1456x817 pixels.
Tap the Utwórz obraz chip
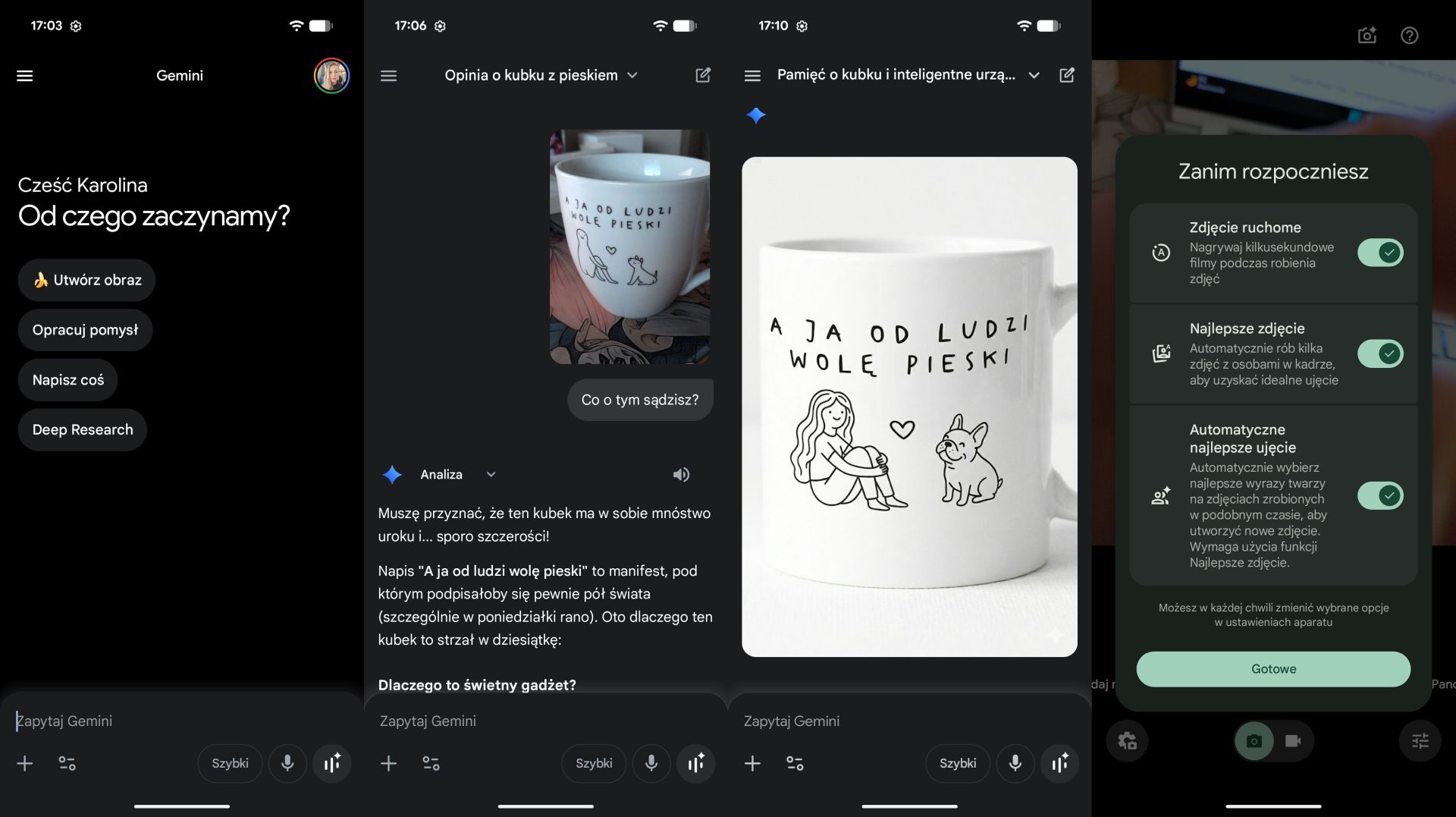point(86,280)
